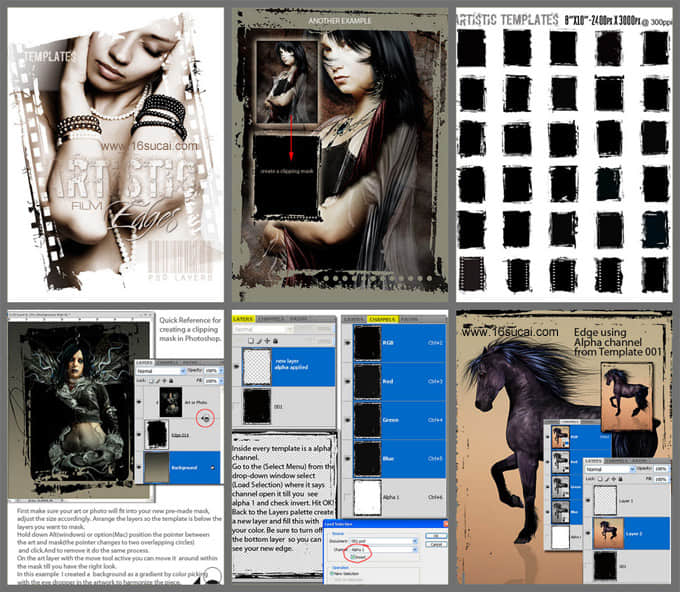Open Document dropdown in Load Selection dialog

[383, 541]
